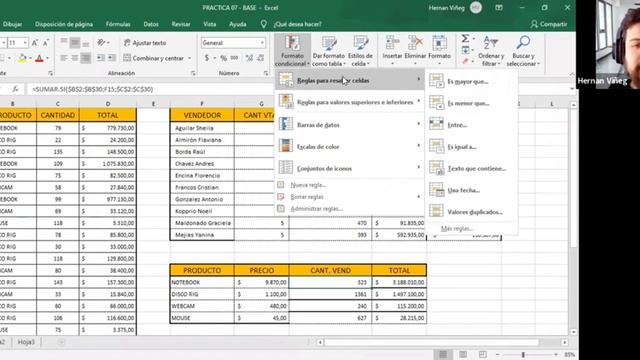
Task: Click the Autosuma sigma icon
Action: point(465,38)
